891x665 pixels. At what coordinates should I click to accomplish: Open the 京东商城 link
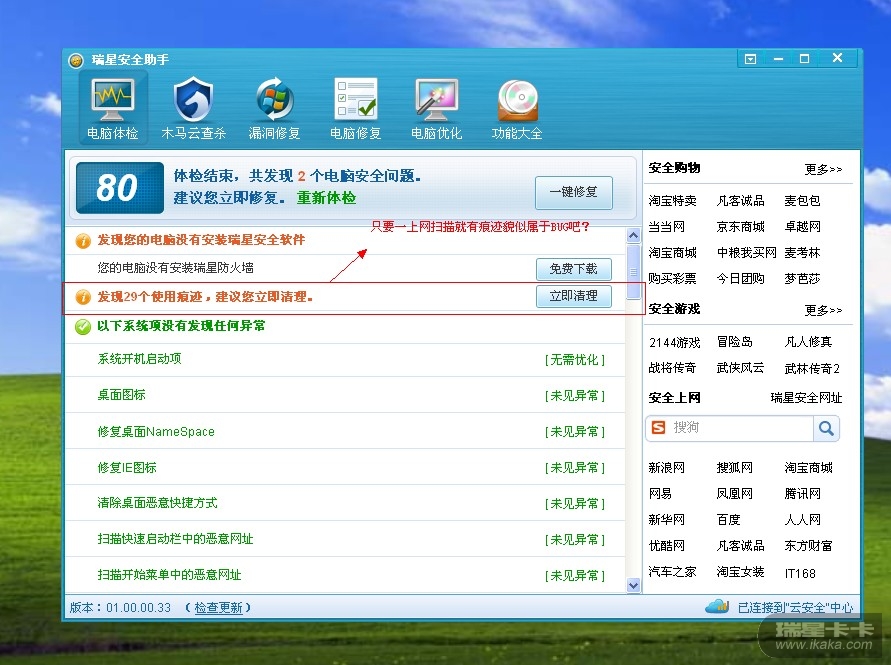[740, 227]
